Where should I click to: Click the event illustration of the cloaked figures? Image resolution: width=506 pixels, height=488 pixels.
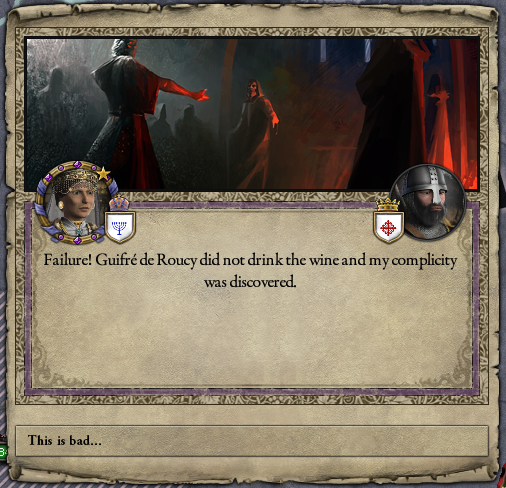pos(252,114)
